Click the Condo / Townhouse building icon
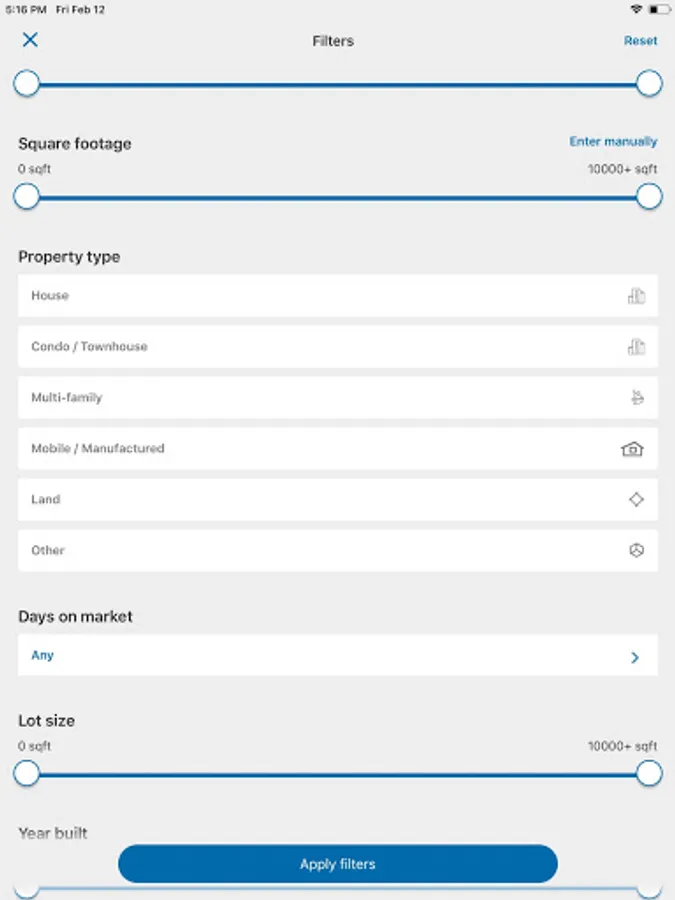The width and height of the screenshot is (675, 900). [x=636, y=347]
